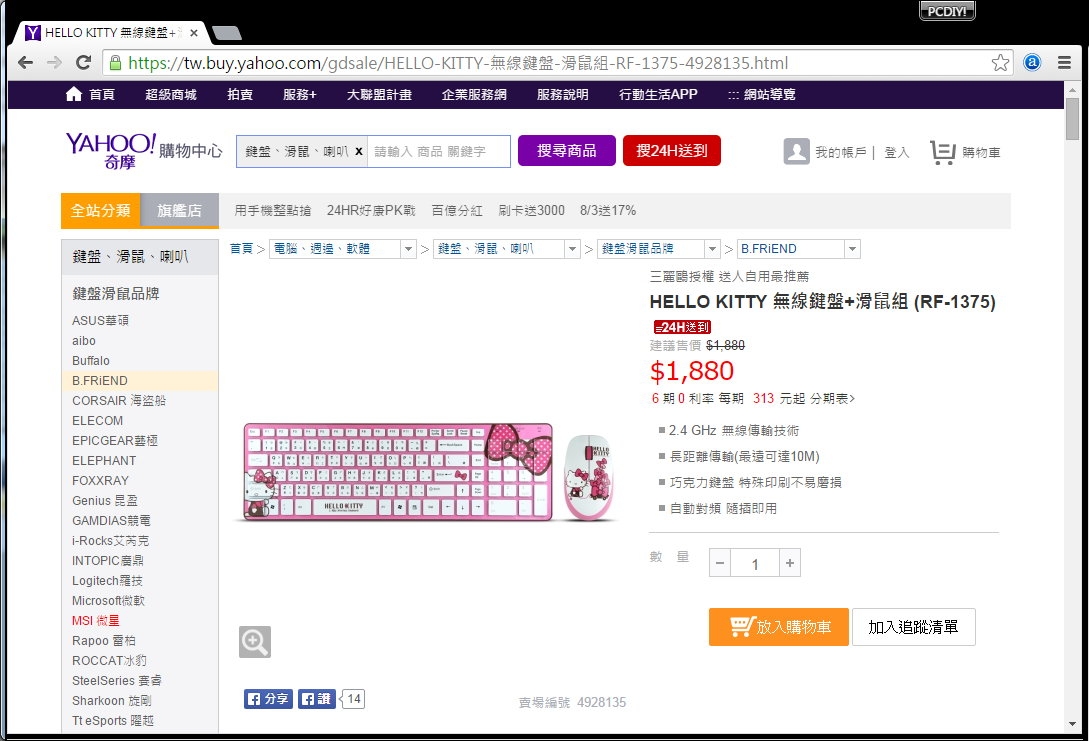Like the product with the Facebook 讚 button
1089x741 pixels.
[x=317, y=699]
